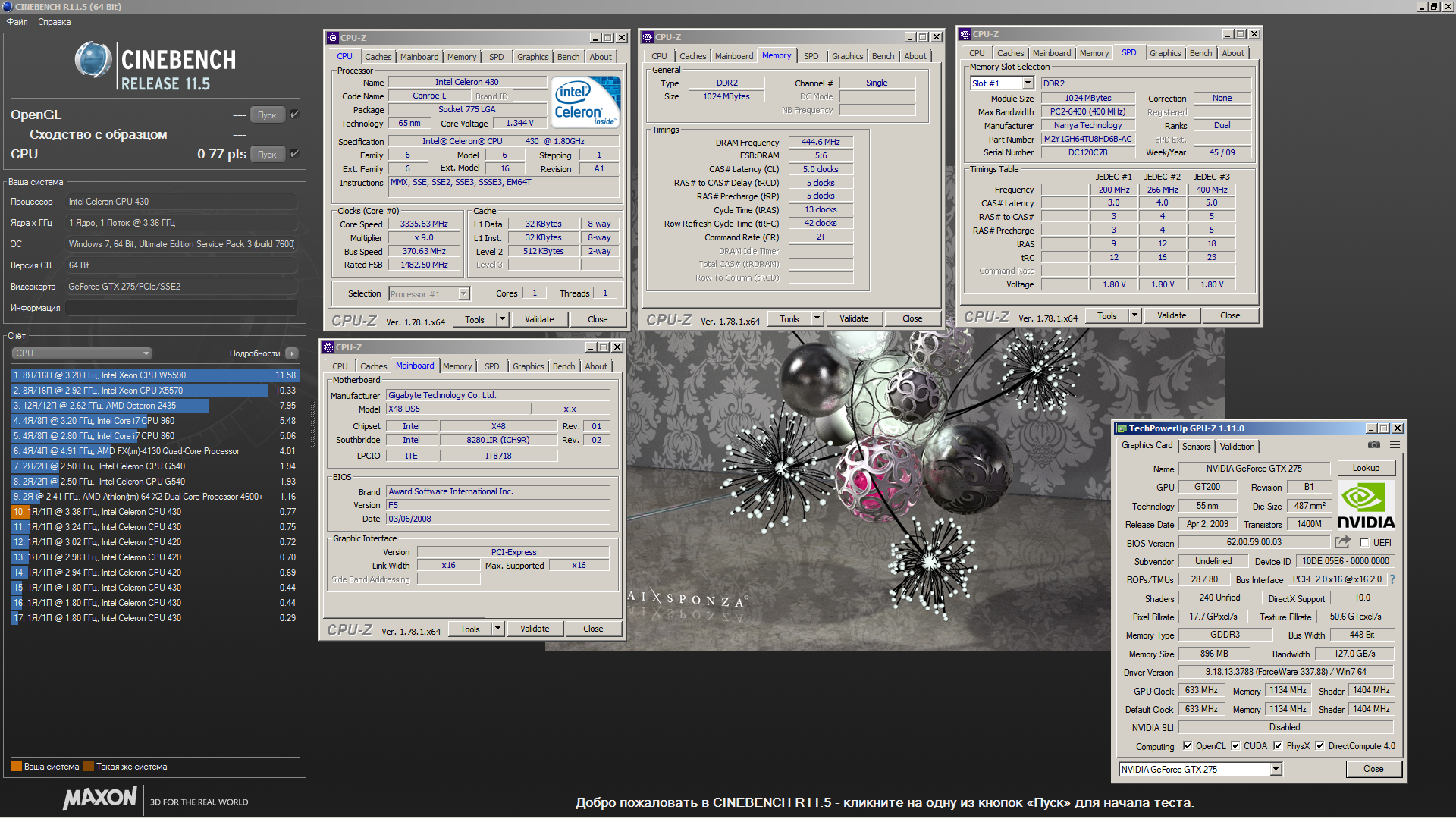Open Graphics tab in the CPU-Z SPD window
This screenshot has height=819, width=1456.
point(1165,53)
